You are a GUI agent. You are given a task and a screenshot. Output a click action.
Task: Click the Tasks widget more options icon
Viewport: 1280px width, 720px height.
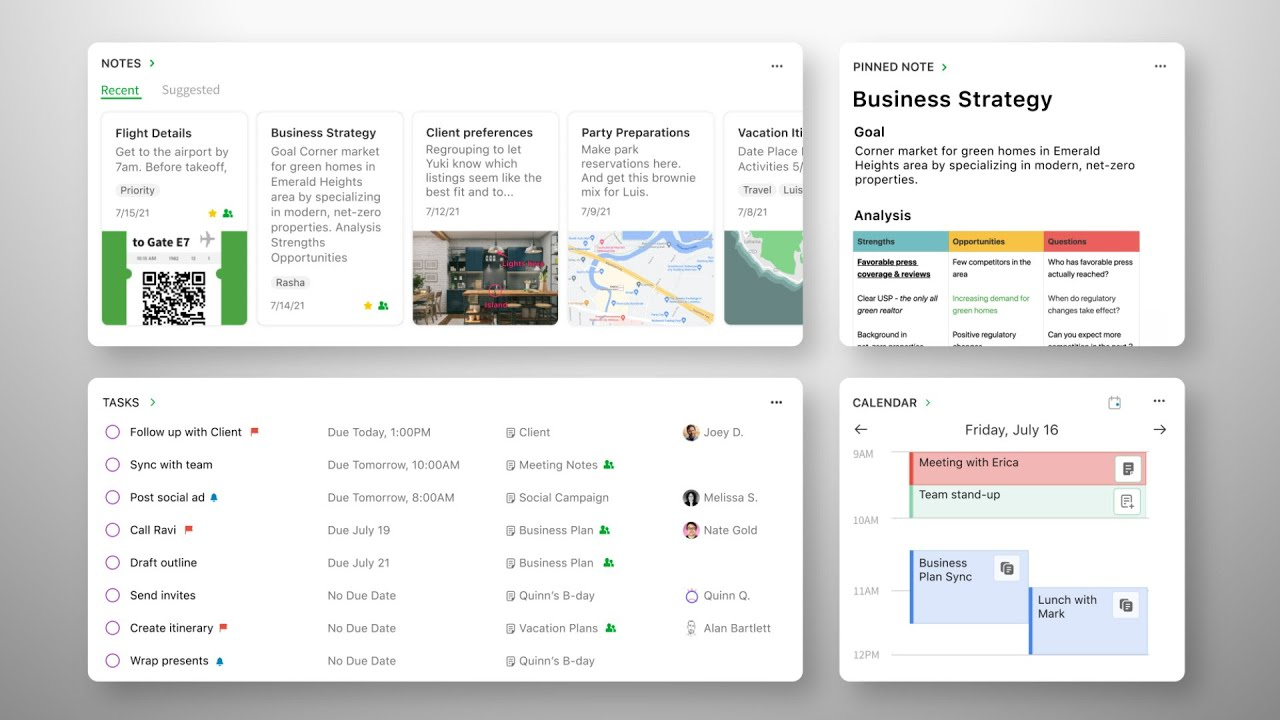click(x=776, y=402)
